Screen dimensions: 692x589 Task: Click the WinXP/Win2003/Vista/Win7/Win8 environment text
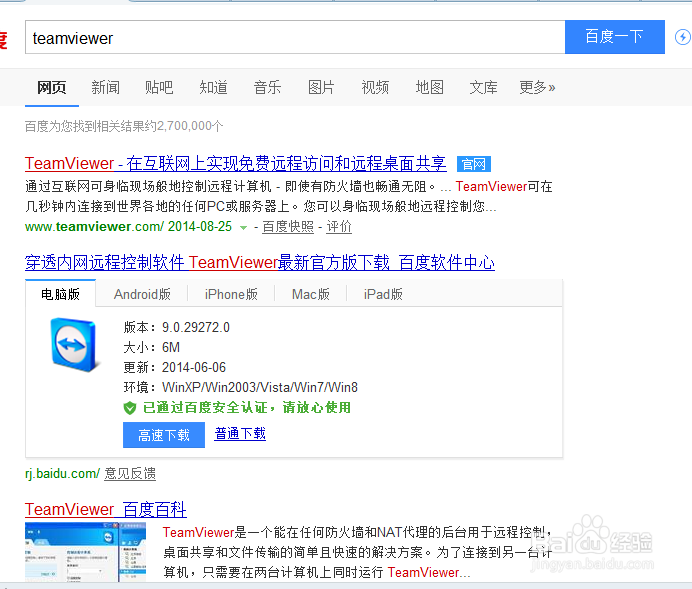pyautogui.click(x=260, y=387)
